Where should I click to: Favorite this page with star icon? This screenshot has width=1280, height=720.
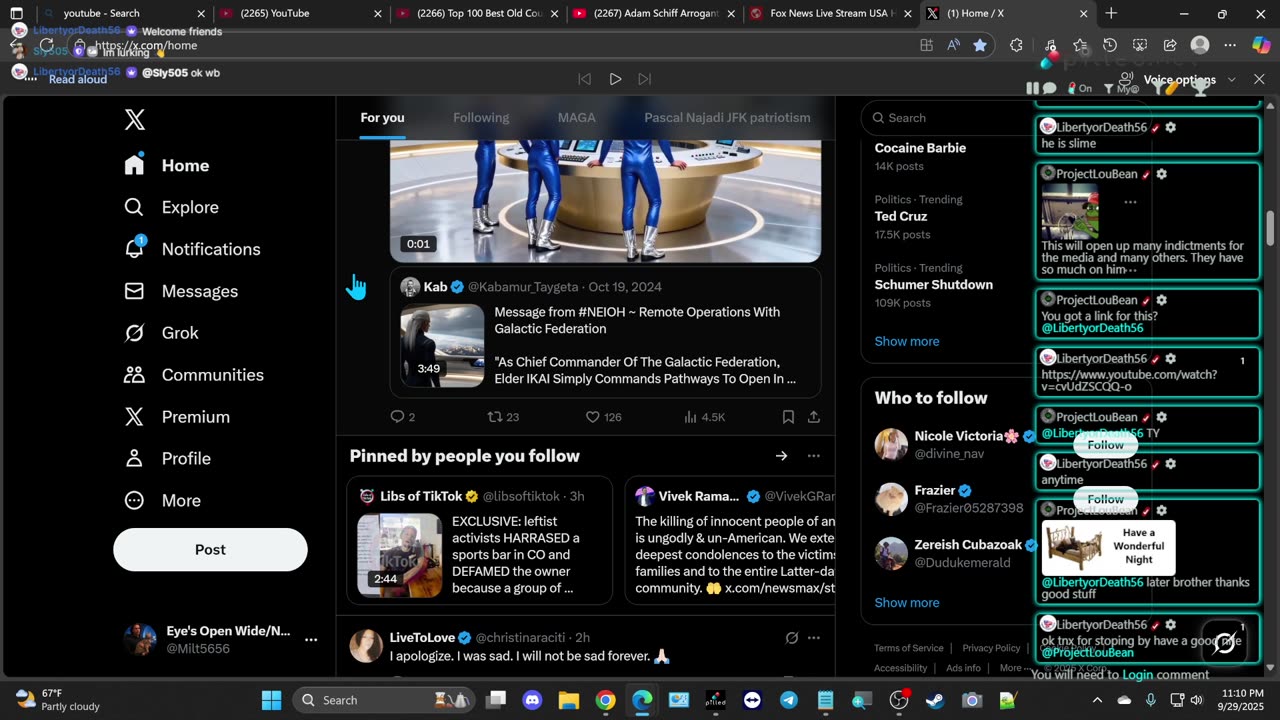pos(980,45)
